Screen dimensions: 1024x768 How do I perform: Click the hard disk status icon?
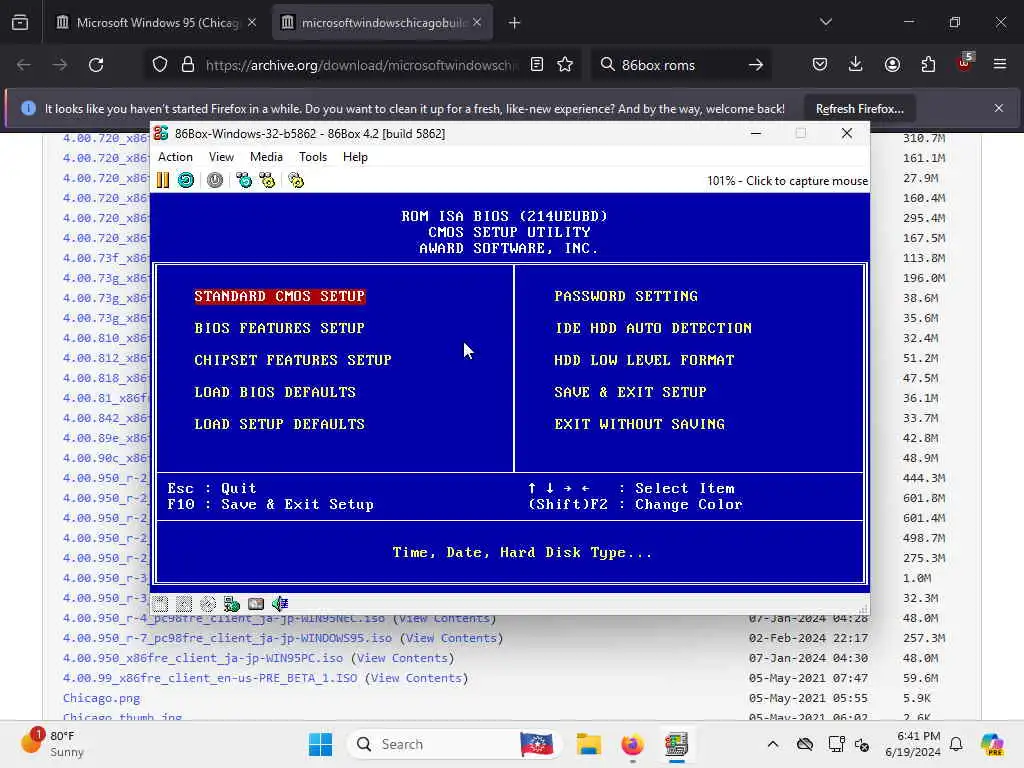point(256,604)
